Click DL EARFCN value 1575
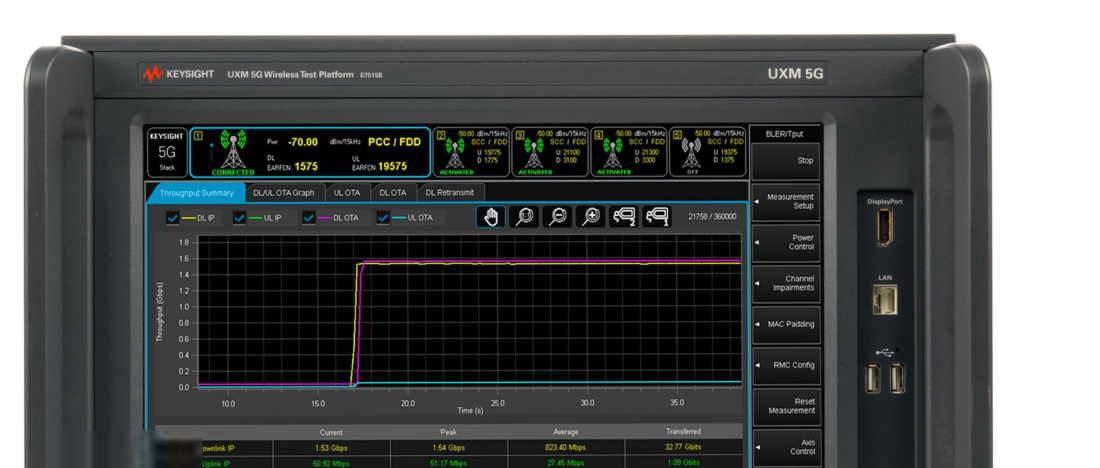 306,167
